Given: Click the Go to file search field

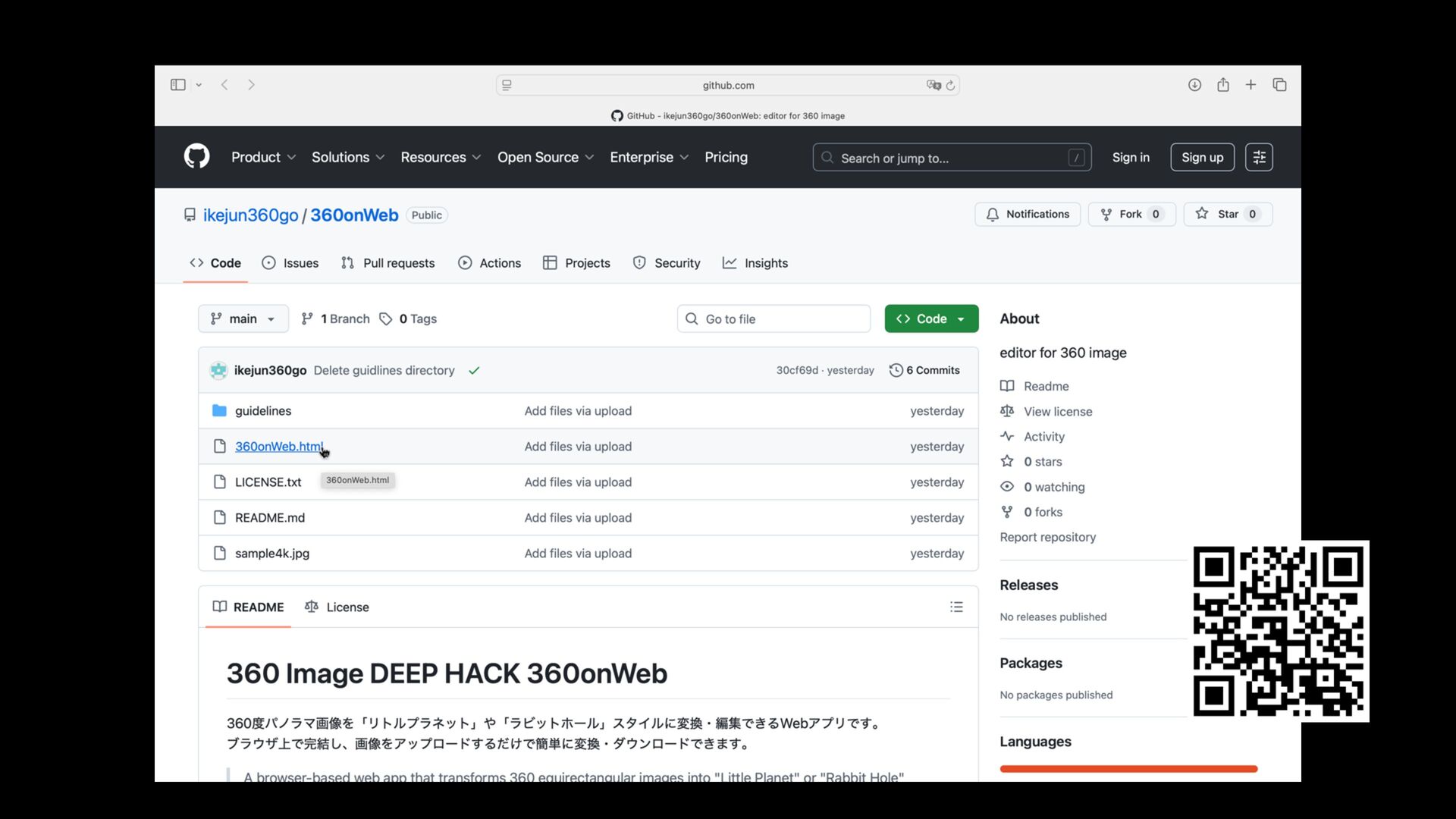Looking at the screenshot, I should pyautogui.click(x=773, y=318).
